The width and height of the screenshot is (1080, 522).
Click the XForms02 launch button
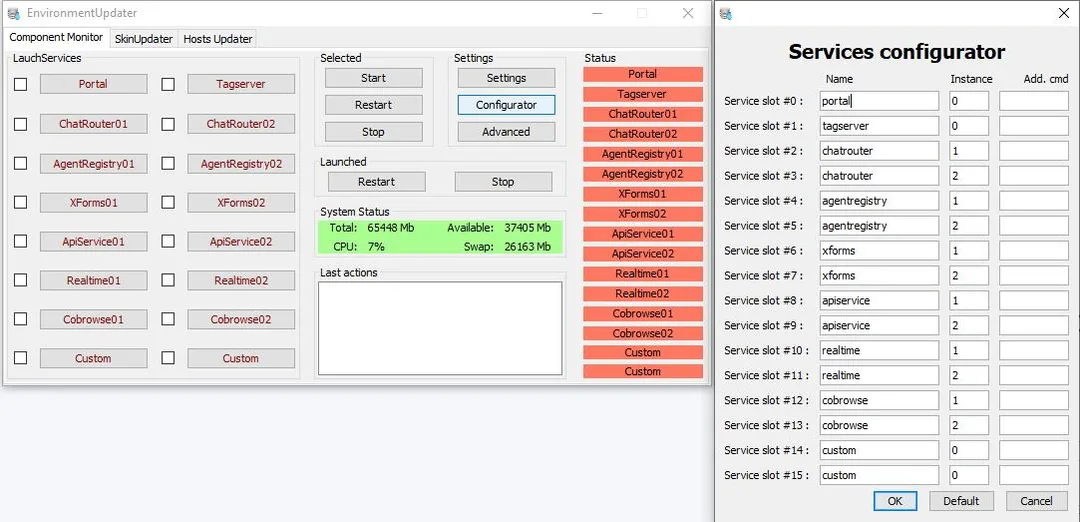pyautogui.click(x=241, y=202)
